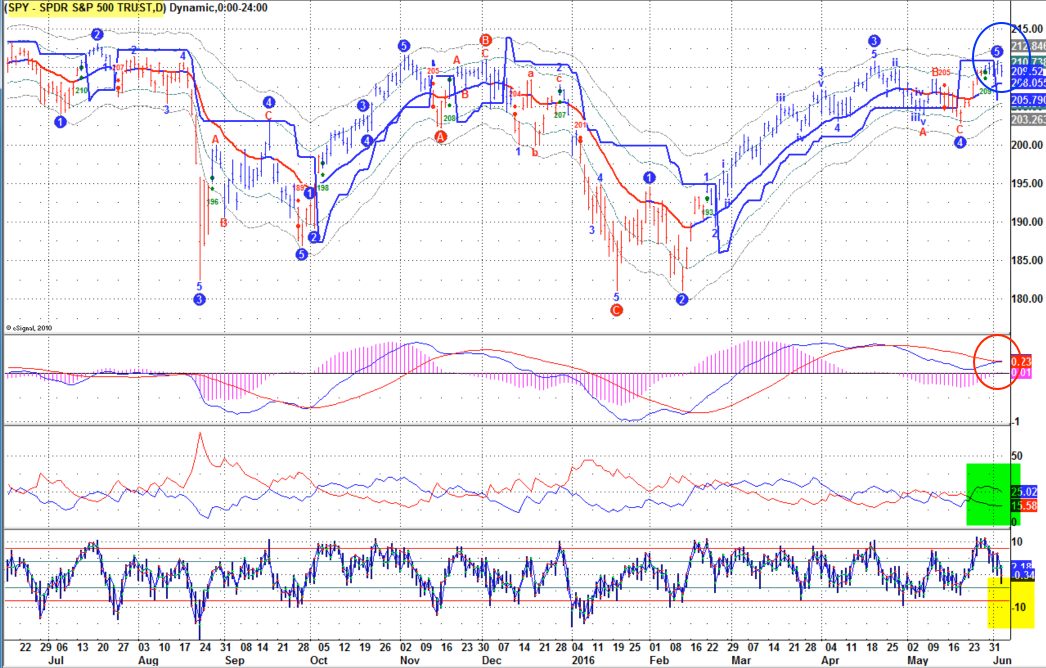Click the 2.18 oscillator value label

pyautogui.click(x=1029, y=564)
